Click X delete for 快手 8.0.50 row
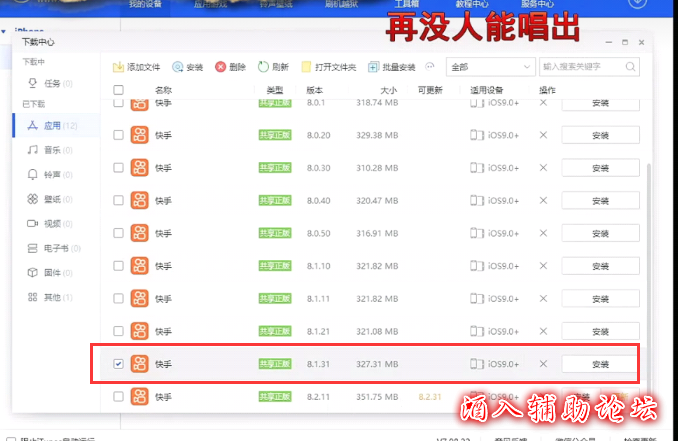Image resolution: width=678 pixels, height=441 pixels. [544, 233]
